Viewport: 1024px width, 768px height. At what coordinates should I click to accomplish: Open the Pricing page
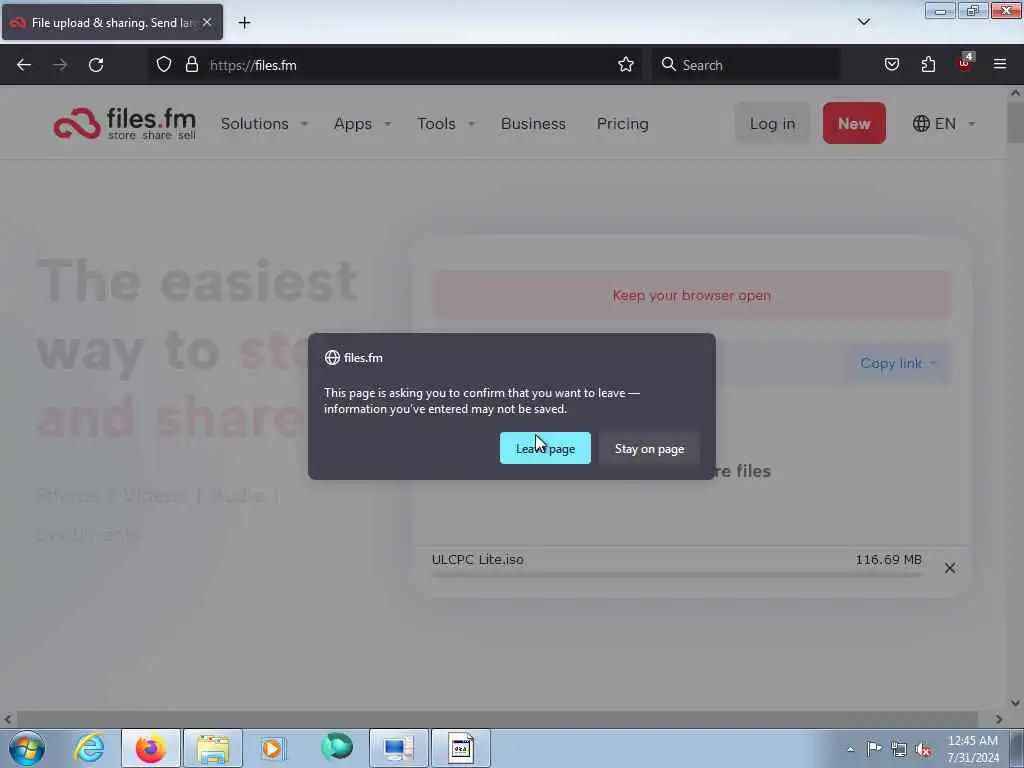pos(622,123)
